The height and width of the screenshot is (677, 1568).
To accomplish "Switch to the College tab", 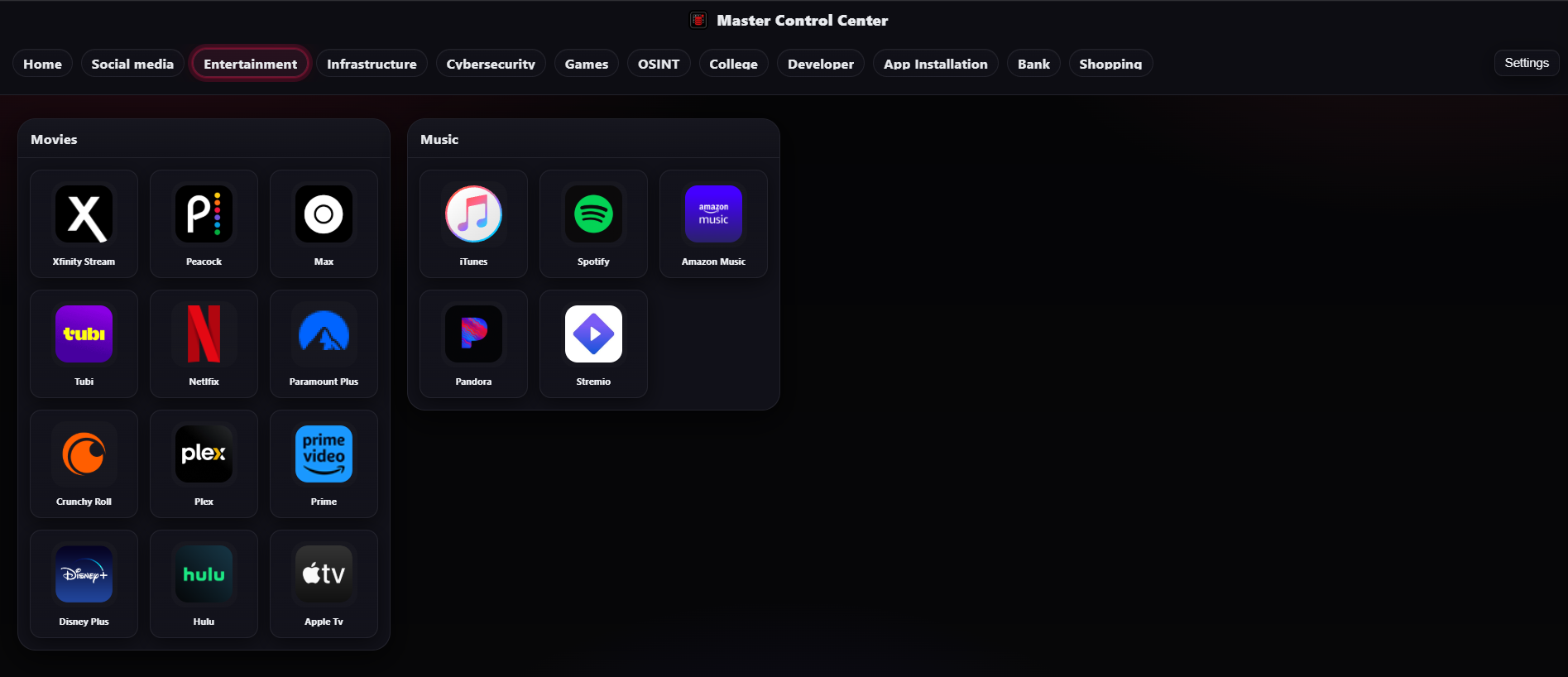I will click(733, 64).
